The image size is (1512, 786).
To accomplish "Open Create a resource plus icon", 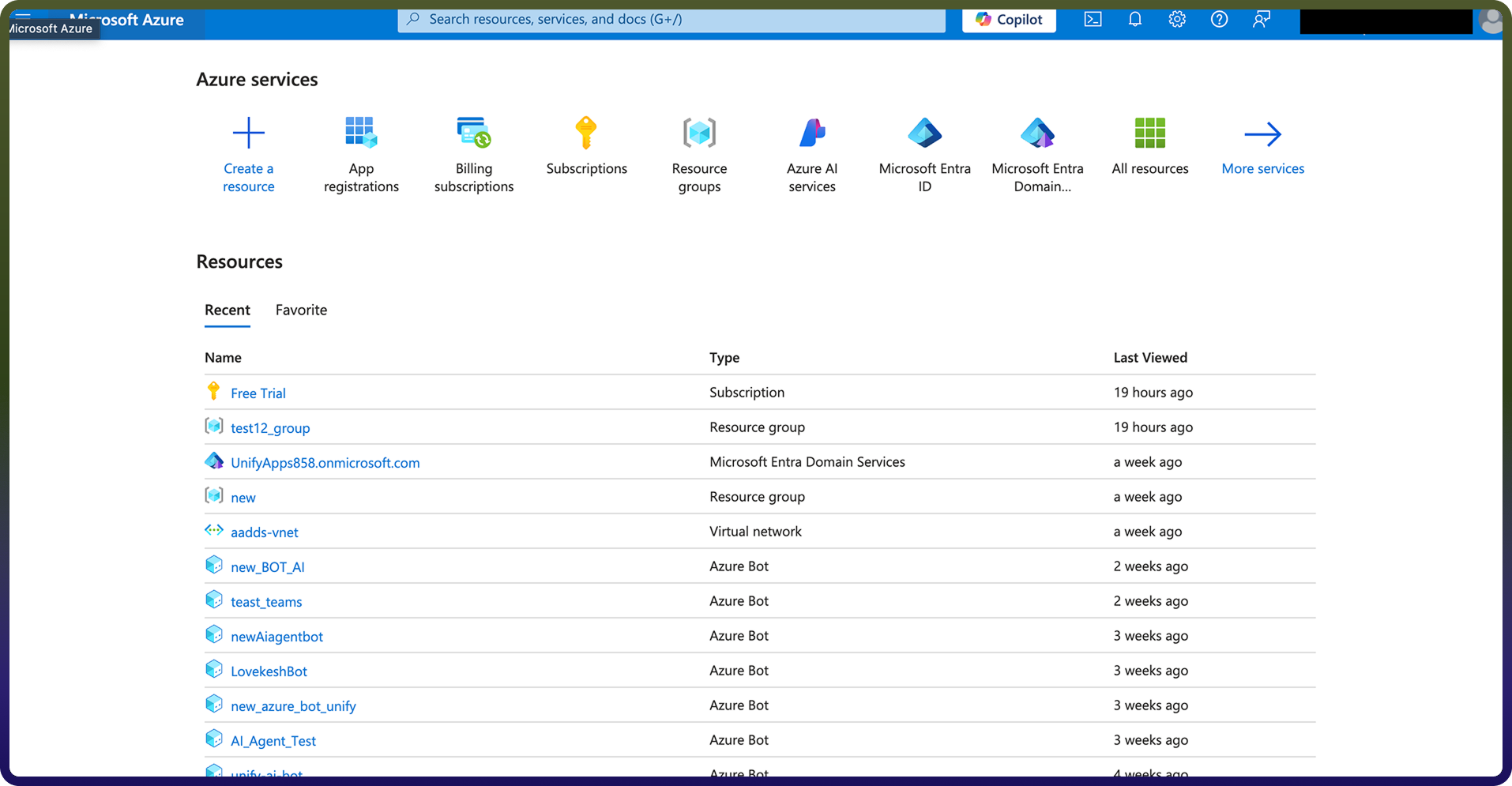I will (248, 133).
